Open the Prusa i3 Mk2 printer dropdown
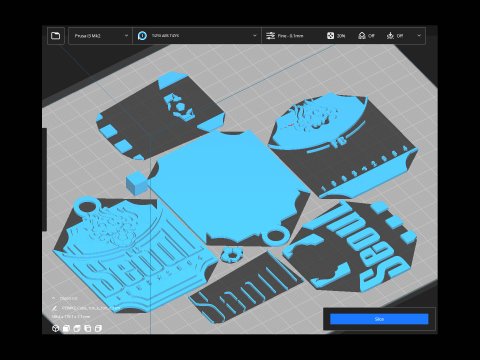Screen dimensions: 480x360 click(100, 36)
